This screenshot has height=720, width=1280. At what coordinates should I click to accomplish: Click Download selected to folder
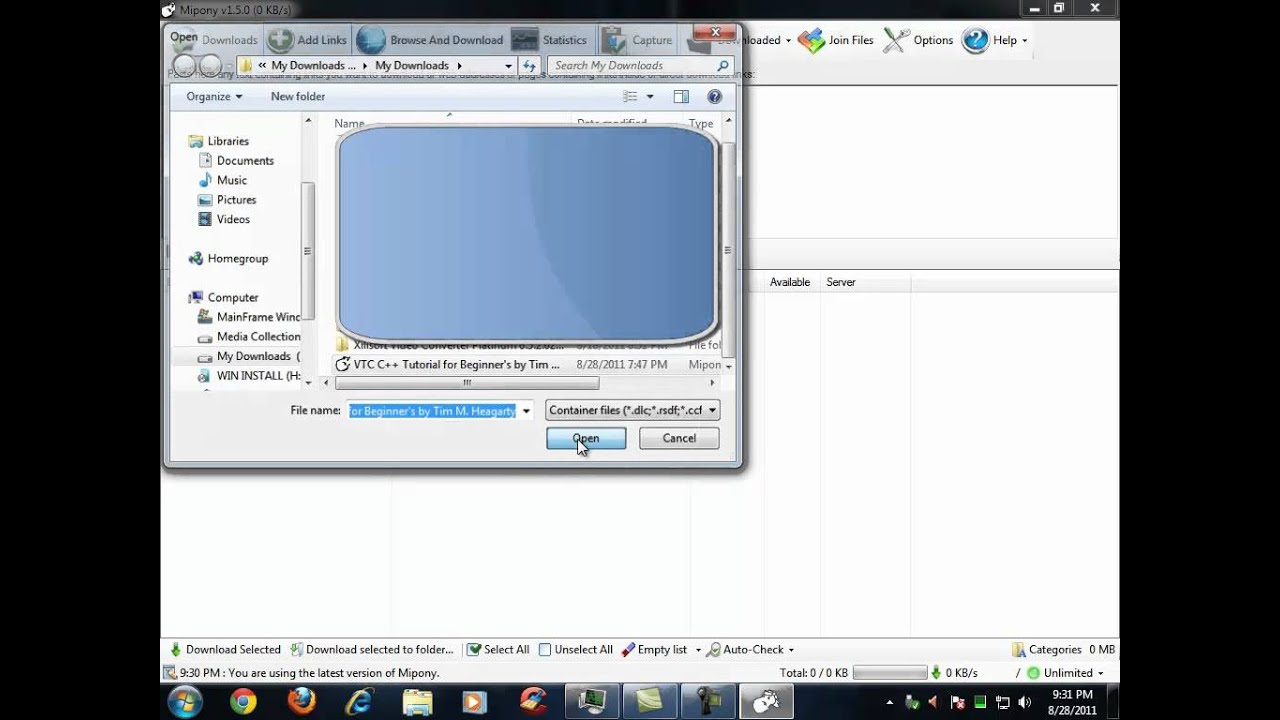coord(371,649)
